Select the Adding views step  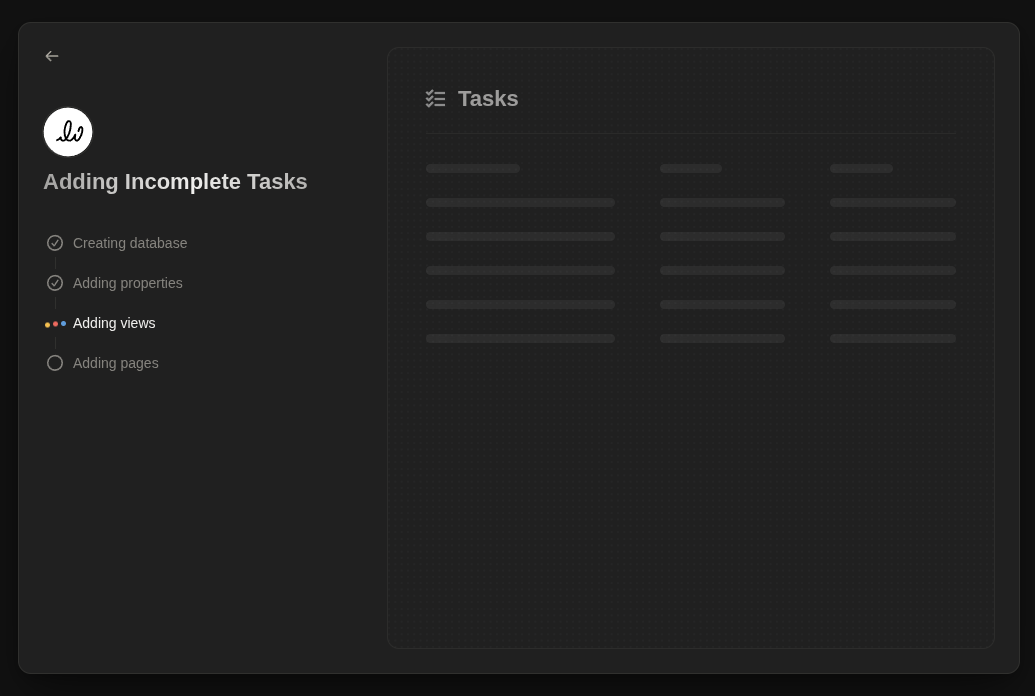tap(114, 323)
